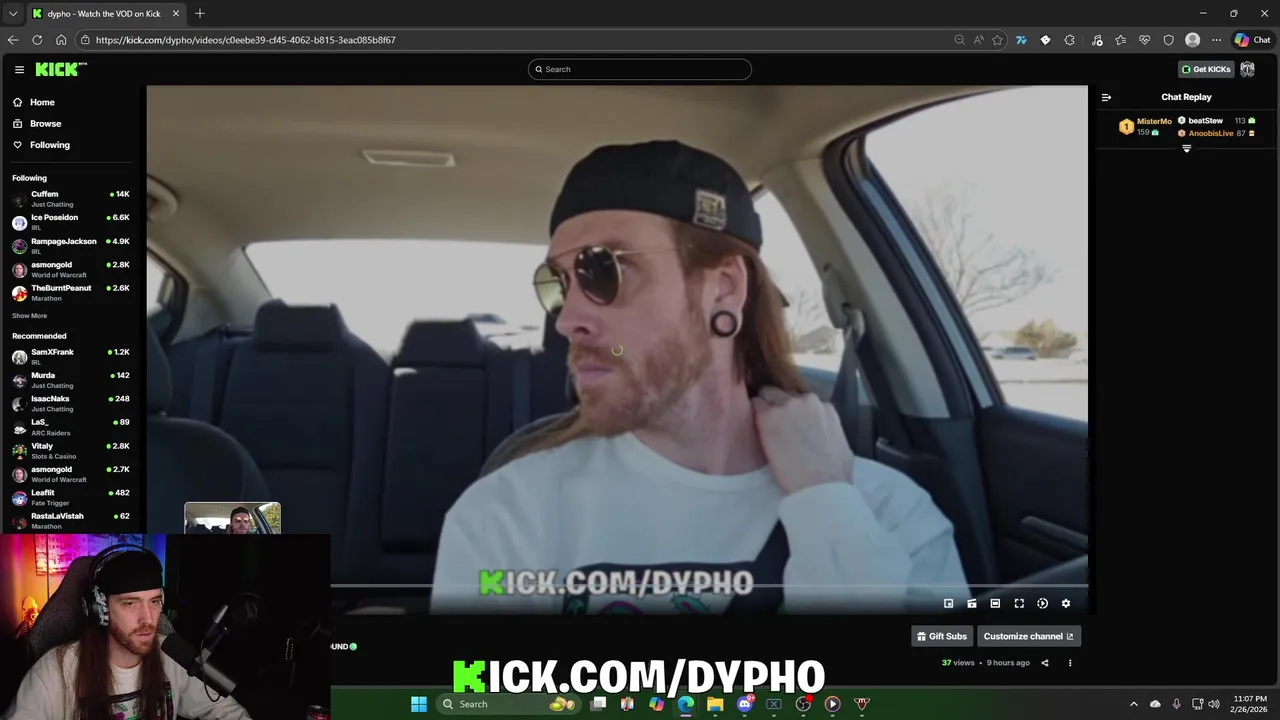Open the browser tab search dropdown
The height and width of the screenshot is (720, 1280).
tap(13, 14)
